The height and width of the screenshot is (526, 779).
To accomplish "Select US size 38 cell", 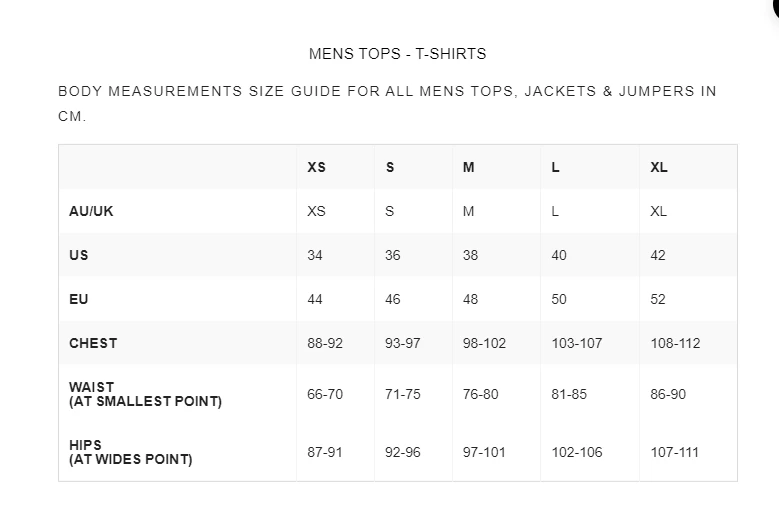I will point(470,255).
